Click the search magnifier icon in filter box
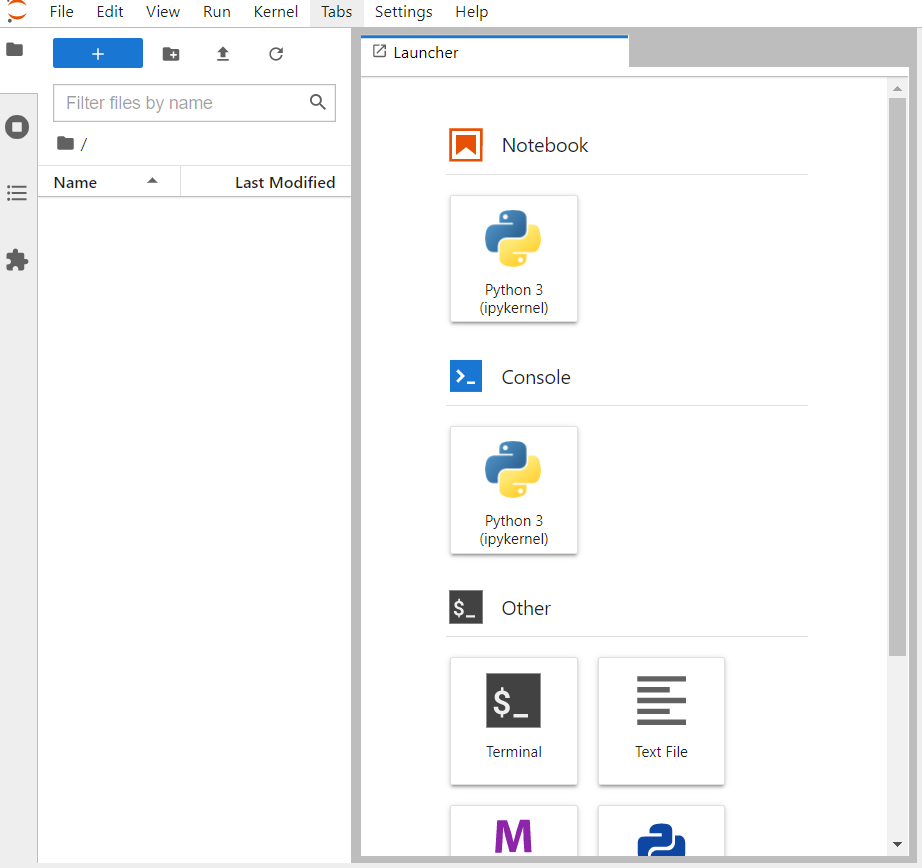 pyautogui.click(x=318, y=102)
